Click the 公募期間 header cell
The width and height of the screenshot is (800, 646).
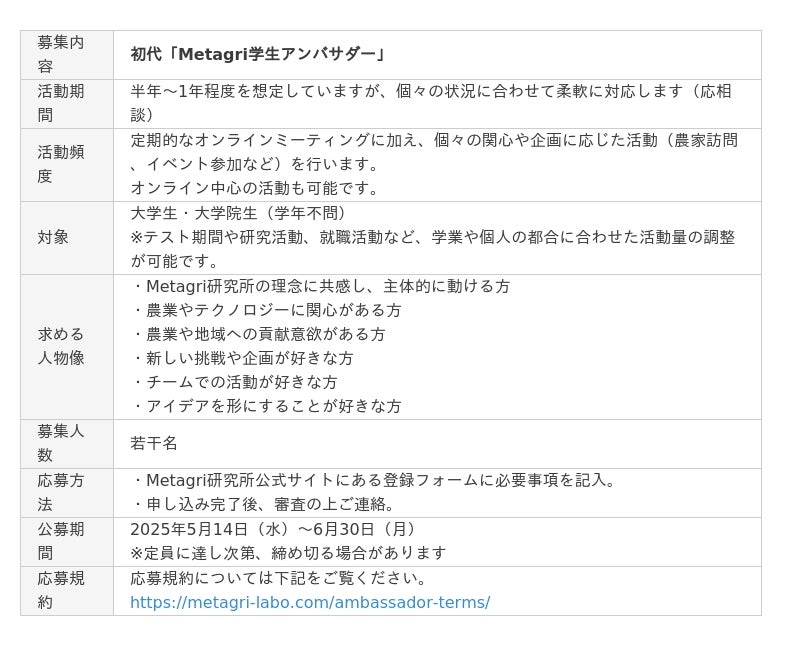67,542
